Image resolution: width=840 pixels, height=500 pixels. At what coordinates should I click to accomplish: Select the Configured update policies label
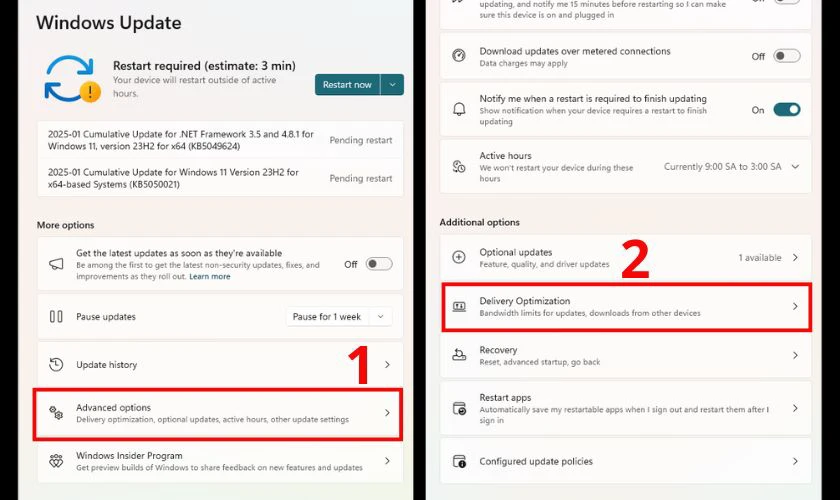(536, 461)
